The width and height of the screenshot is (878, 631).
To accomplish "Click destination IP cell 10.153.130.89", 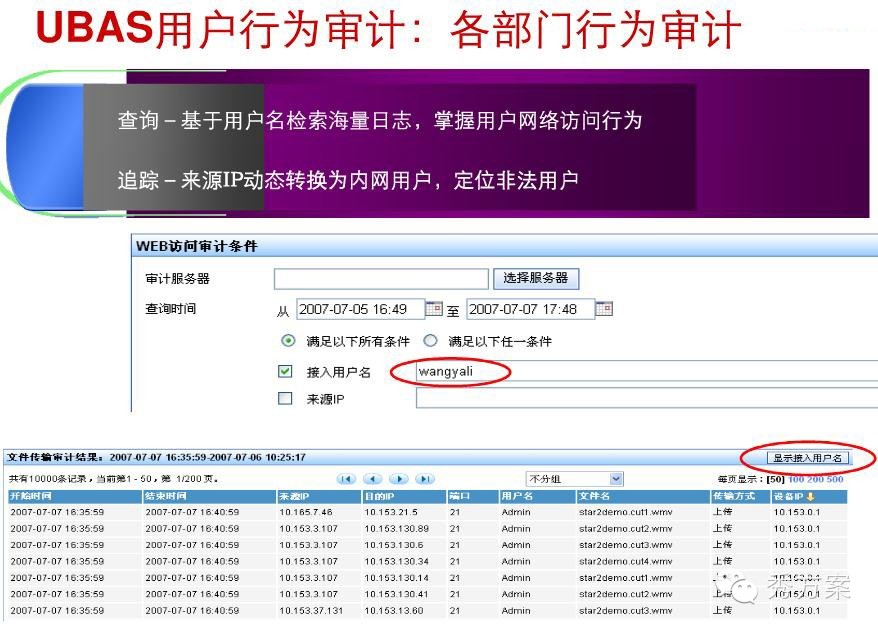I will (396, 529).
